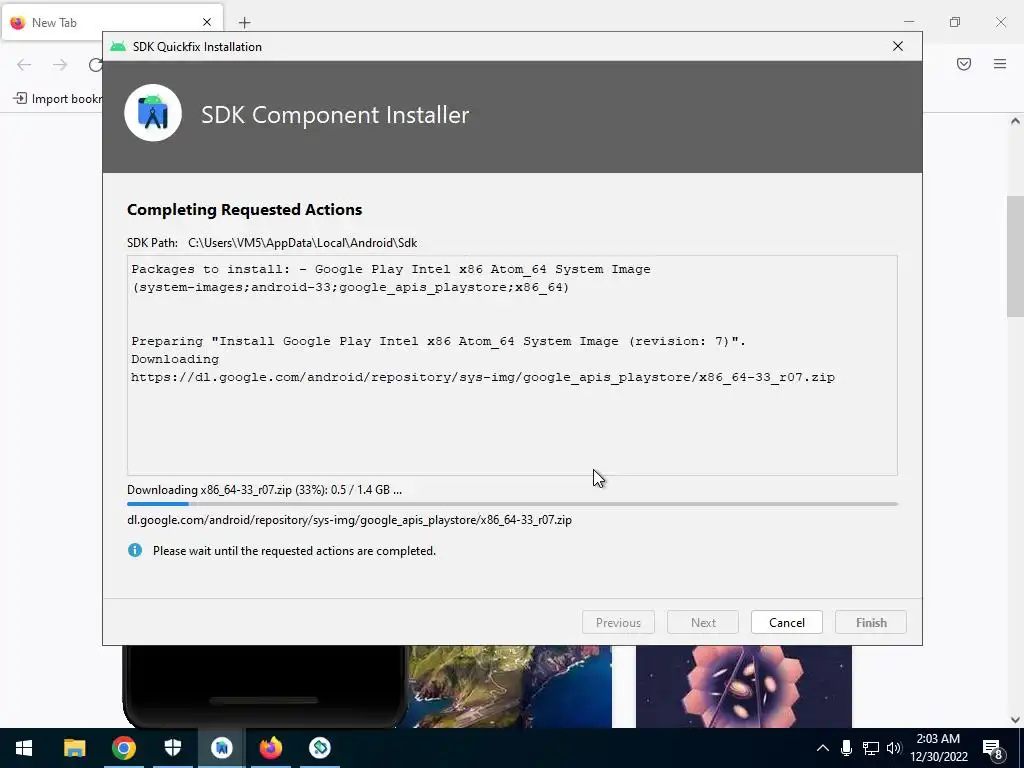Click the Android Studio logo in installer header
1024x768 pixels.
(153, 113)
